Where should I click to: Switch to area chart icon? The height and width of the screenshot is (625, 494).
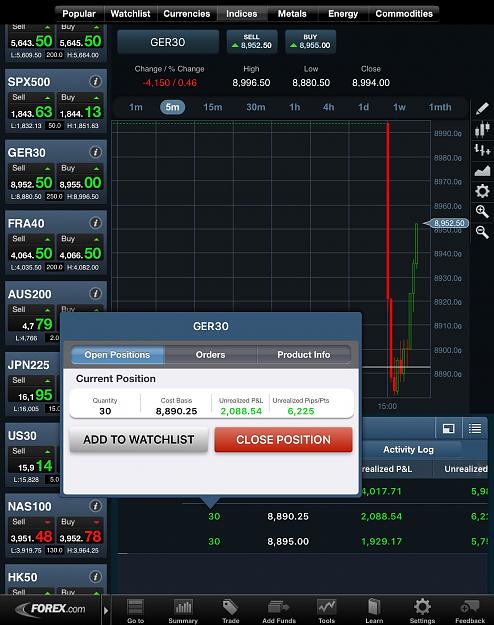[x=482, y=171]
